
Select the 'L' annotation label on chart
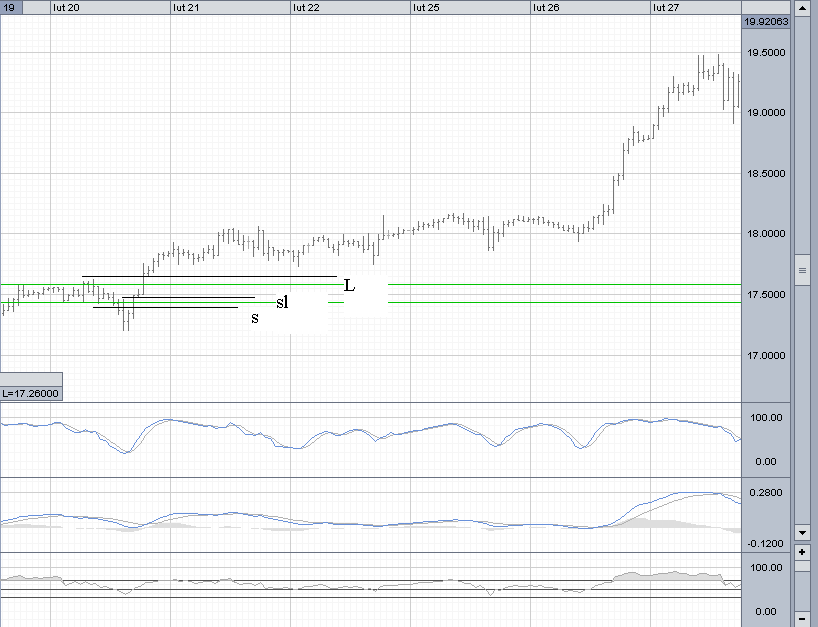349,286
